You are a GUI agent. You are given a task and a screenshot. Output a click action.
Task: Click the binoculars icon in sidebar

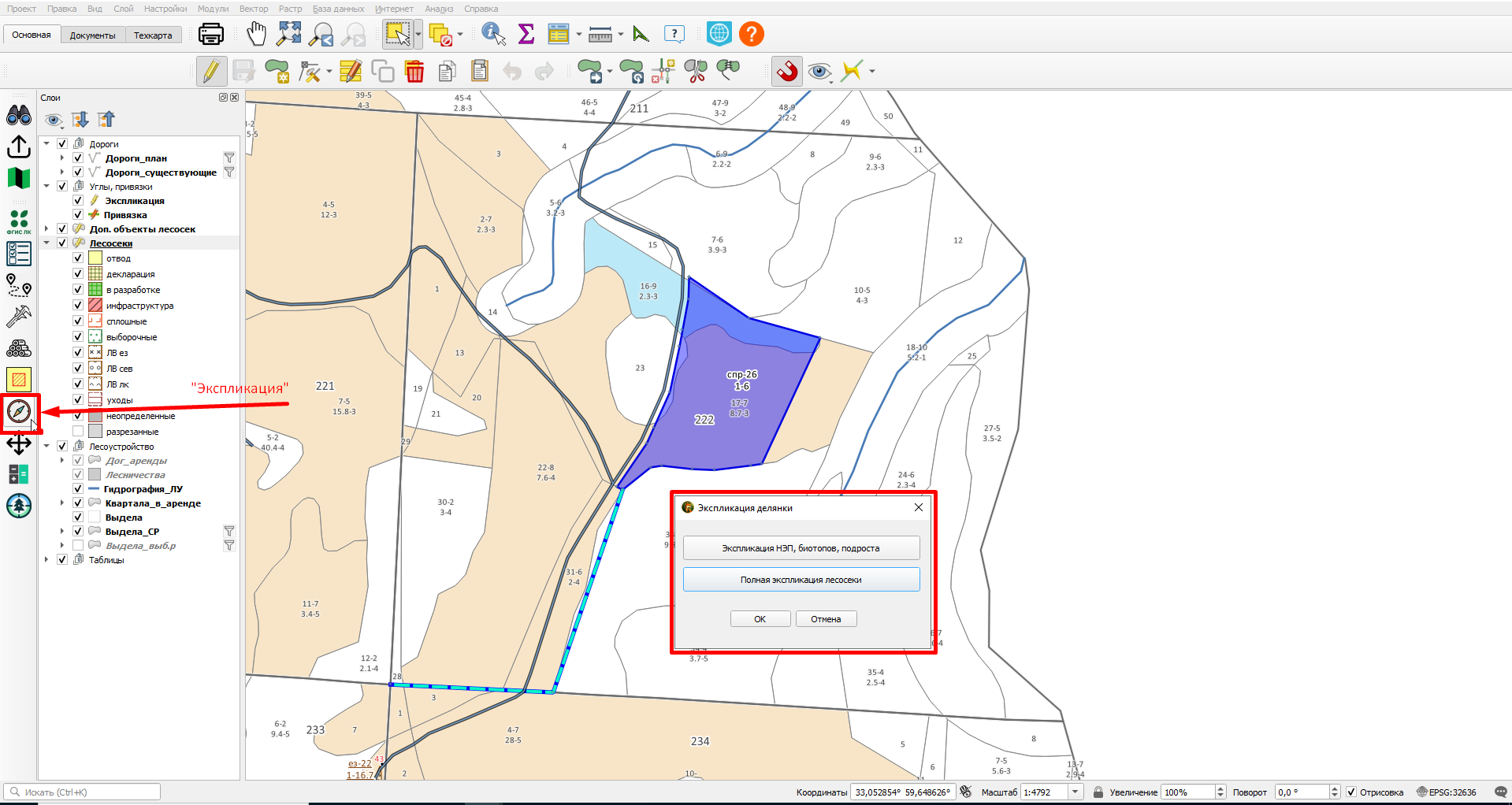pos(19,116)
